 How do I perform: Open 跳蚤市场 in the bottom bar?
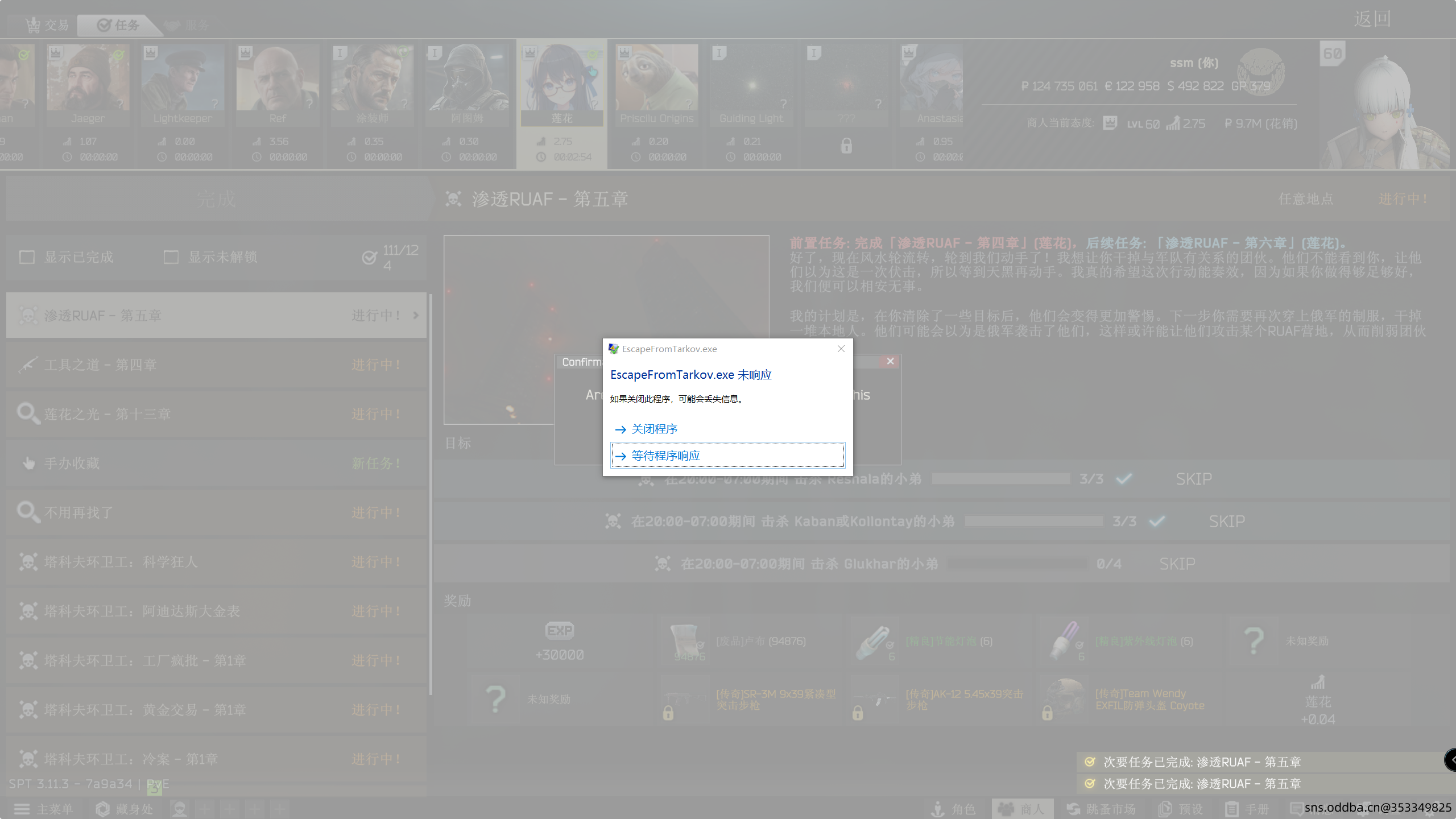tap(1101, 809)
